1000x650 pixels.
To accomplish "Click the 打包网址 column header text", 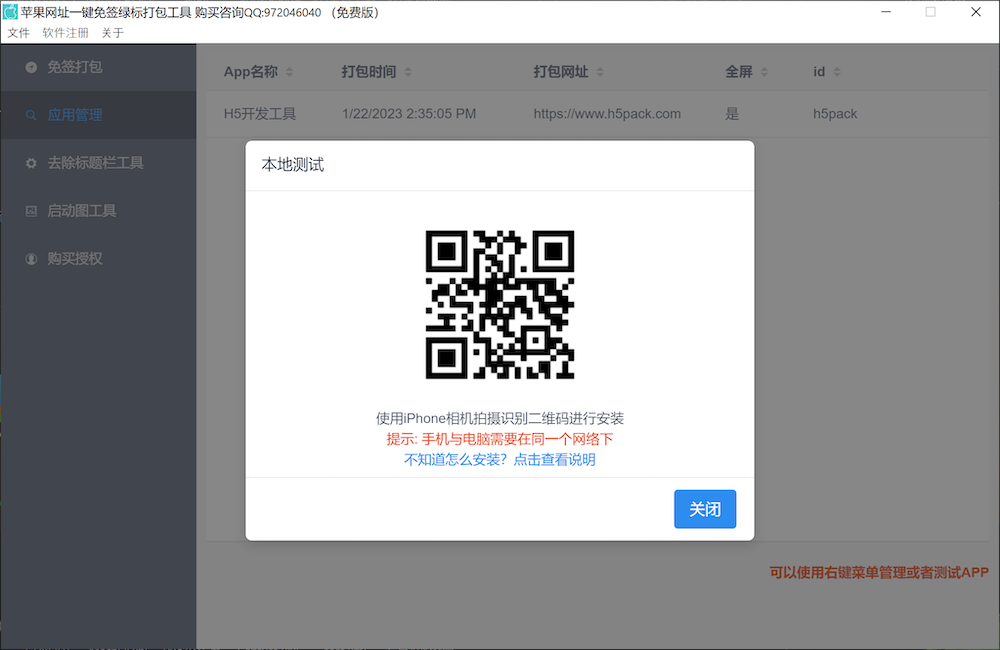I will (x=561, y=71).
